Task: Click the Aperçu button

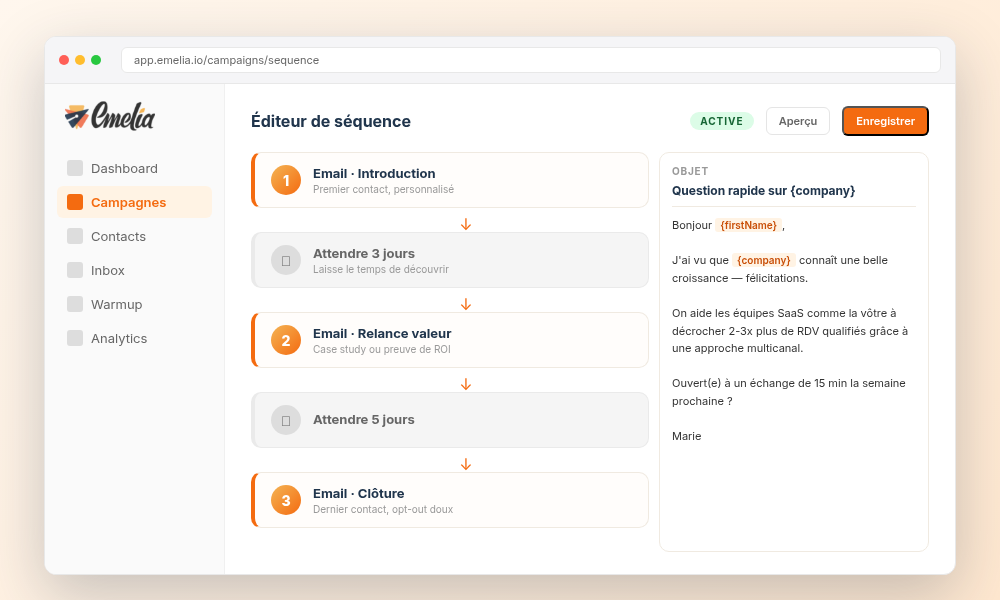Action: [x=798, y=121]
